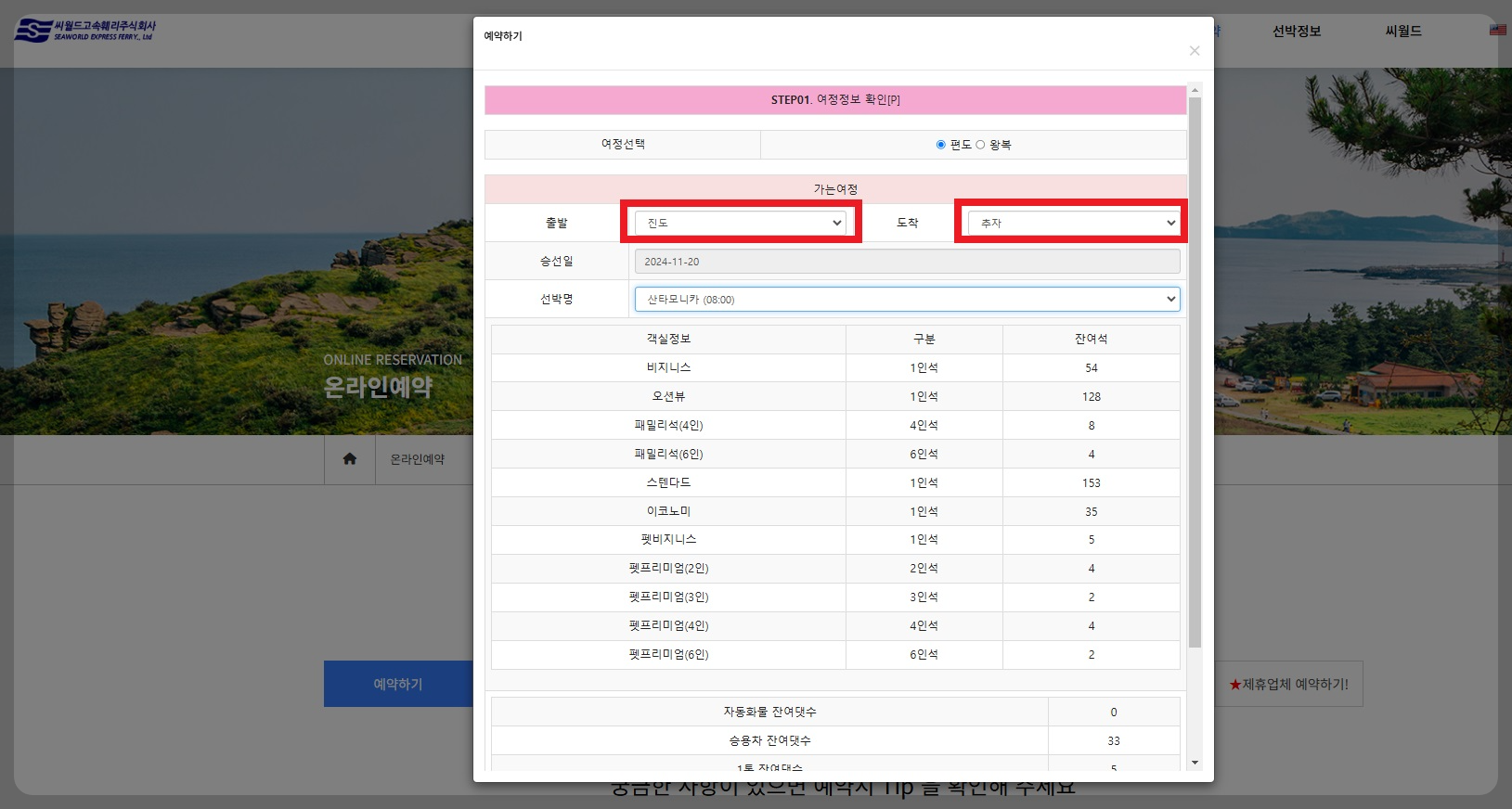Click the 비지니스 cabin row name
The width and height of the screenshot is (1512, 809).
click(x=668, y=367)
